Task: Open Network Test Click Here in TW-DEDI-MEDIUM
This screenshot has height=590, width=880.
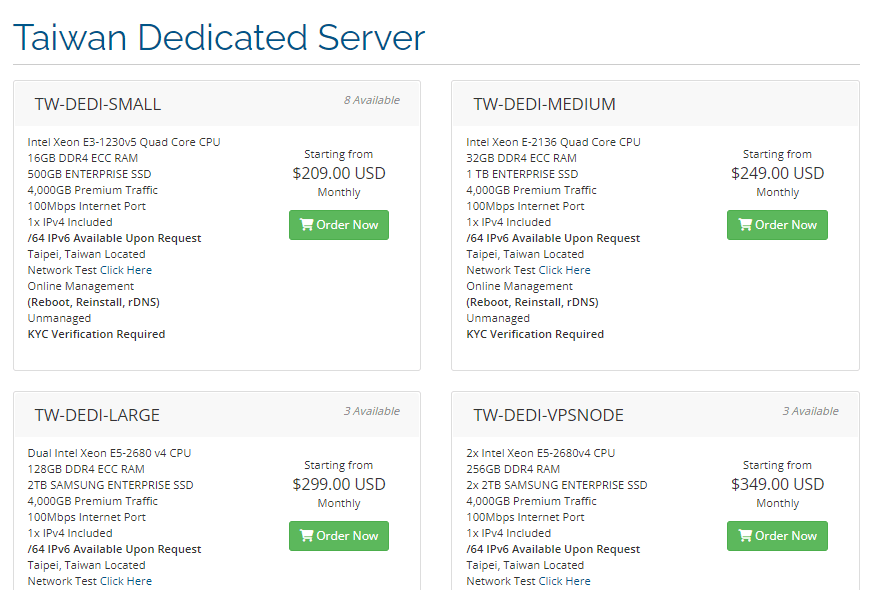Action: pyautogui.click(x=565, y=270)
